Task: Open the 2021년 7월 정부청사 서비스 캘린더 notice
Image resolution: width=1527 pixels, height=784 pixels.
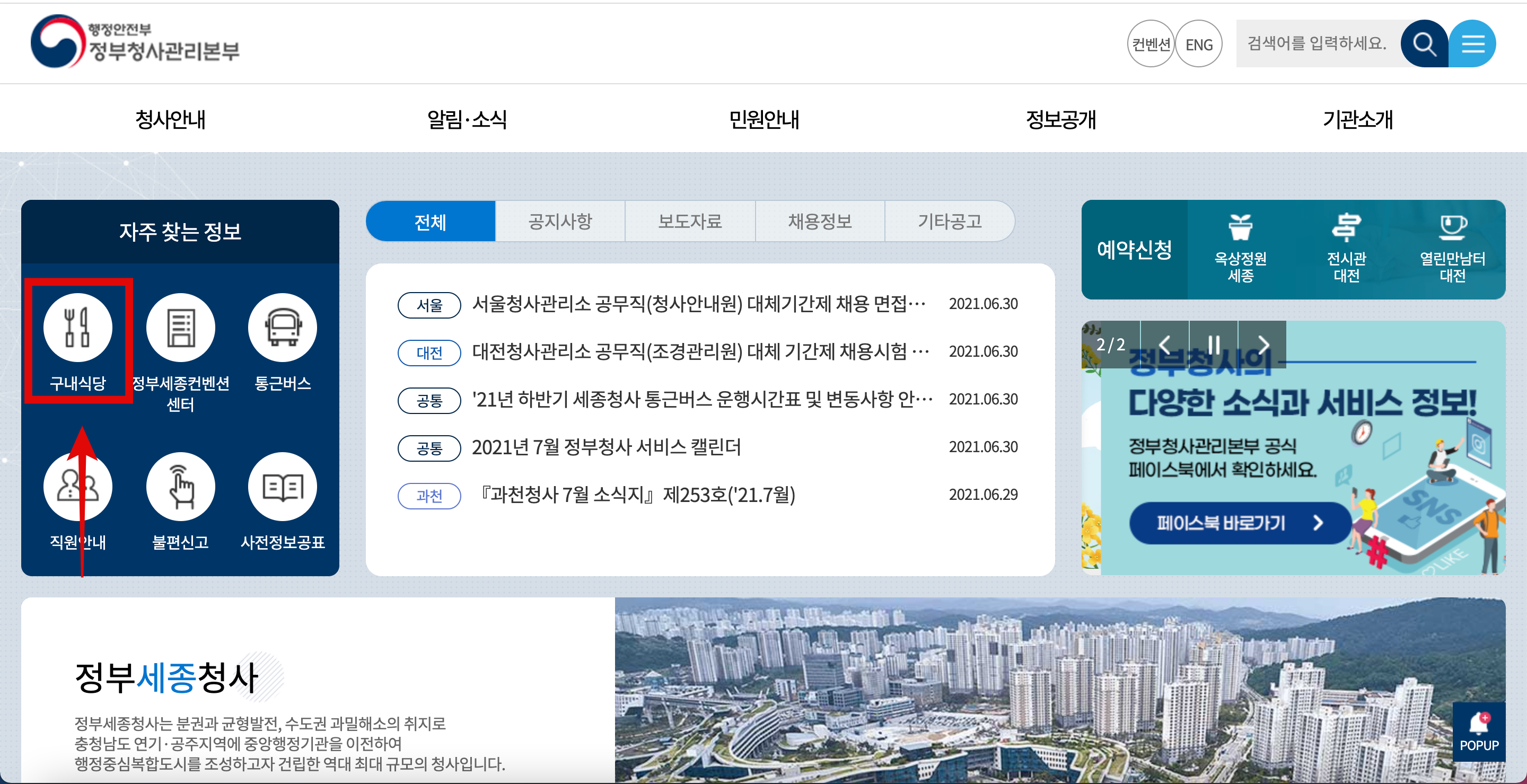Action: pos(606,447)
